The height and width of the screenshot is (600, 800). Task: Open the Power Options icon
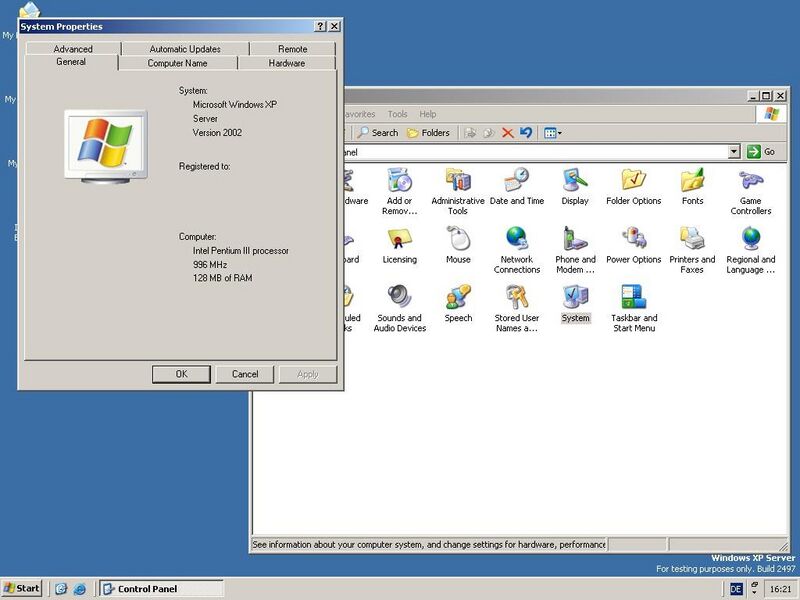click(633, 240)
